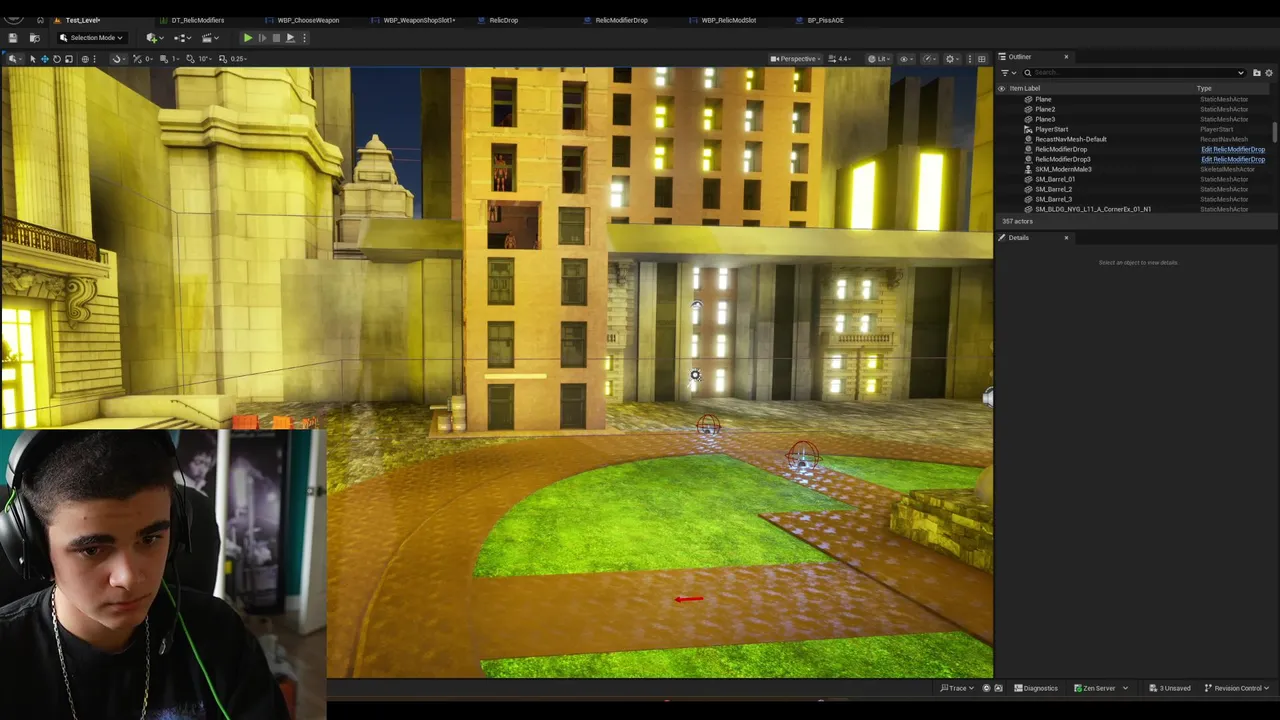The image size is (1280, 720).
Task: Sort Outliner by Type column
Action: pos(1204,88)
